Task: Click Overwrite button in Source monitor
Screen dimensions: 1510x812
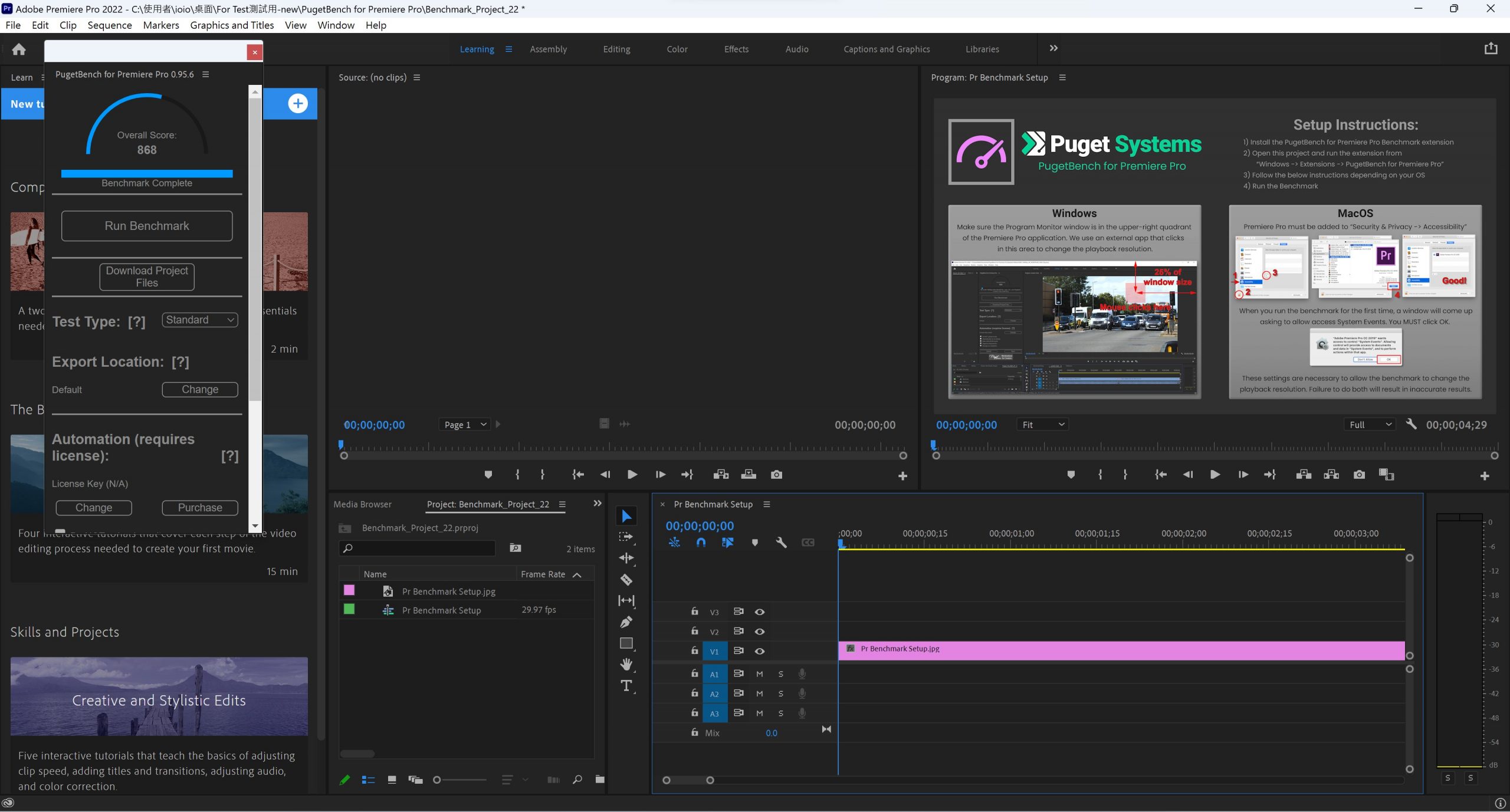Action: 749,475
